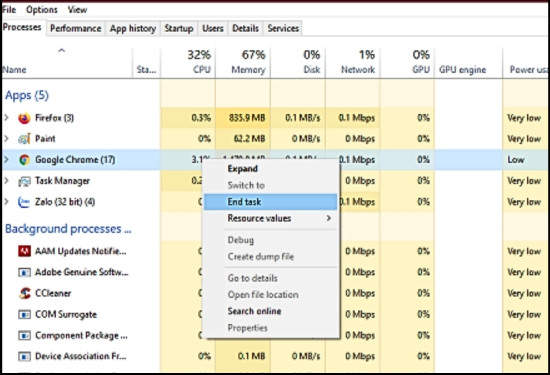Sort by the GPU column header
The image size is (550, 375).
(x=407, y=62)
